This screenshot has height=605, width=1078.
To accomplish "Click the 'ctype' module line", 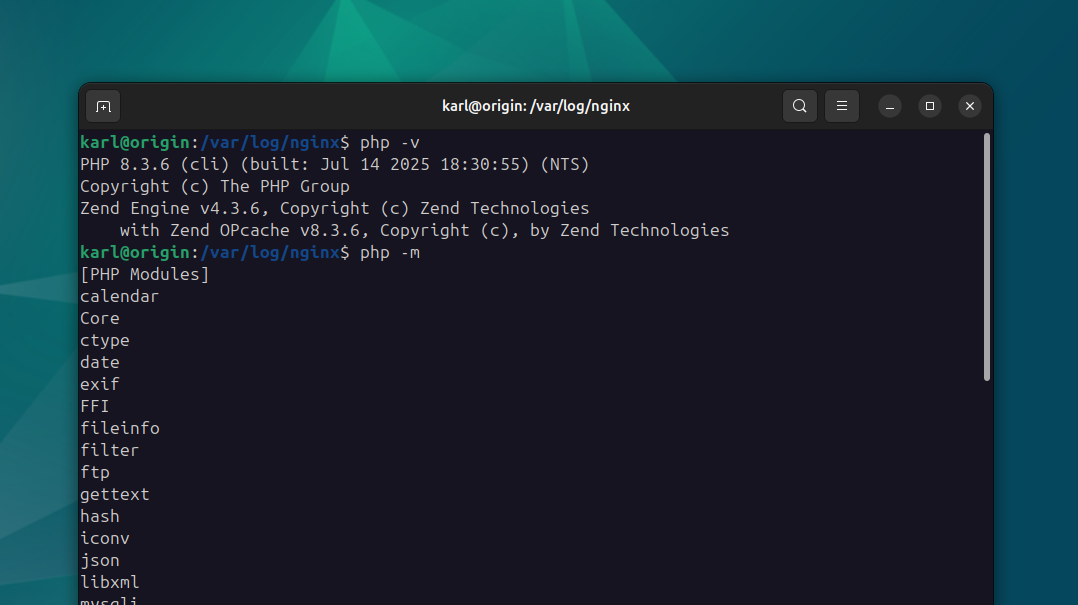I will click(x=104, y=340).
